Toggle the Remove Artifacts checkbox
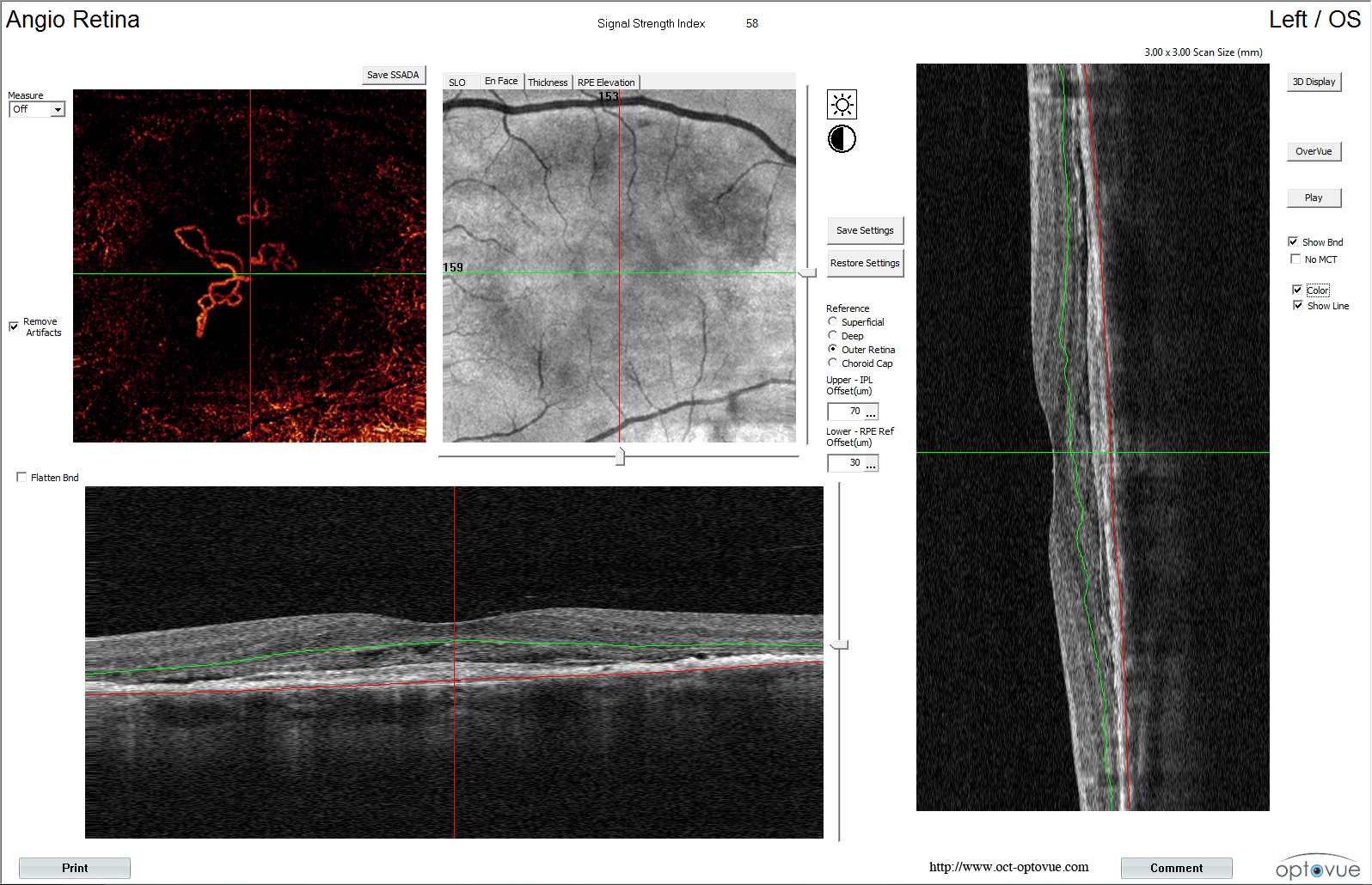The width and height of the screenshot is (1372, 885). (14, 327)
